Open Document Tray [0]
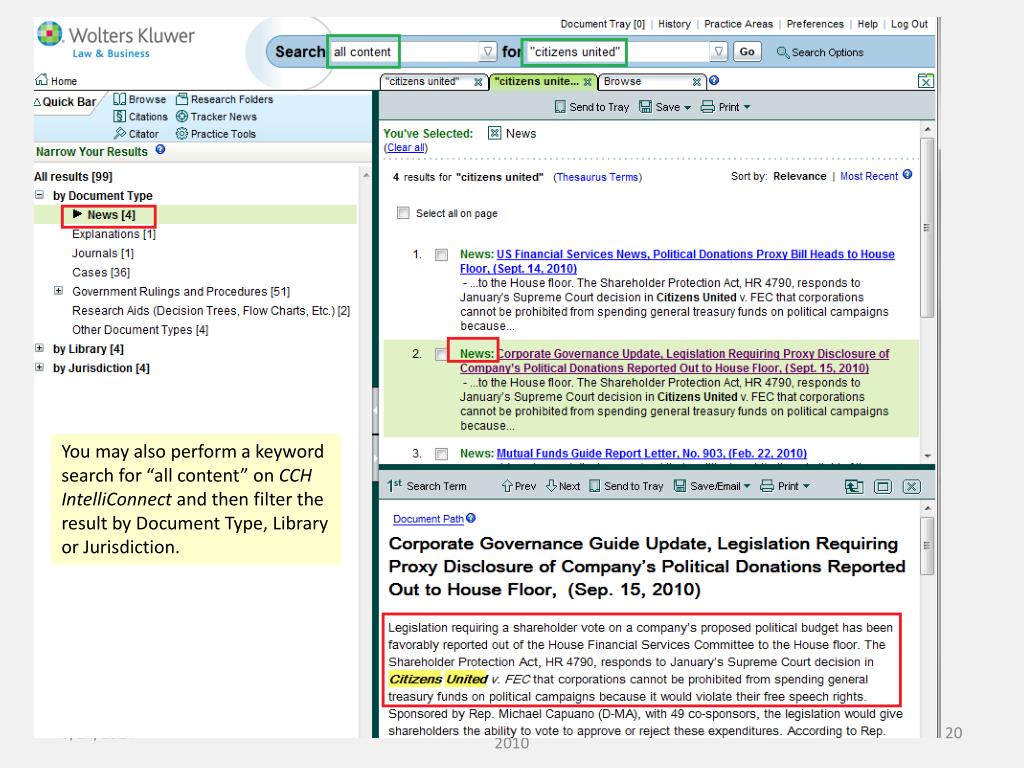The image size is (1024, 768). 603,24
